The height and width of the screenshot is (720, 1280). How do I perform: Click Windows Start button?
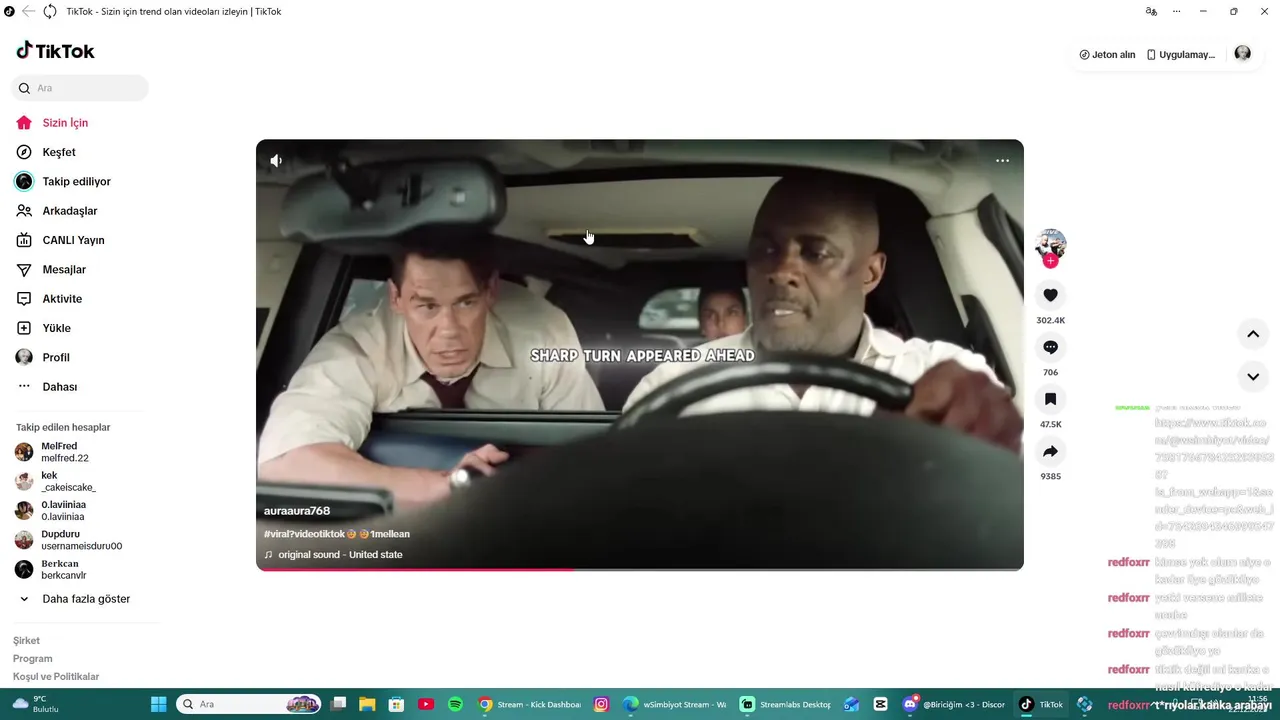click(x=158, y=704)
